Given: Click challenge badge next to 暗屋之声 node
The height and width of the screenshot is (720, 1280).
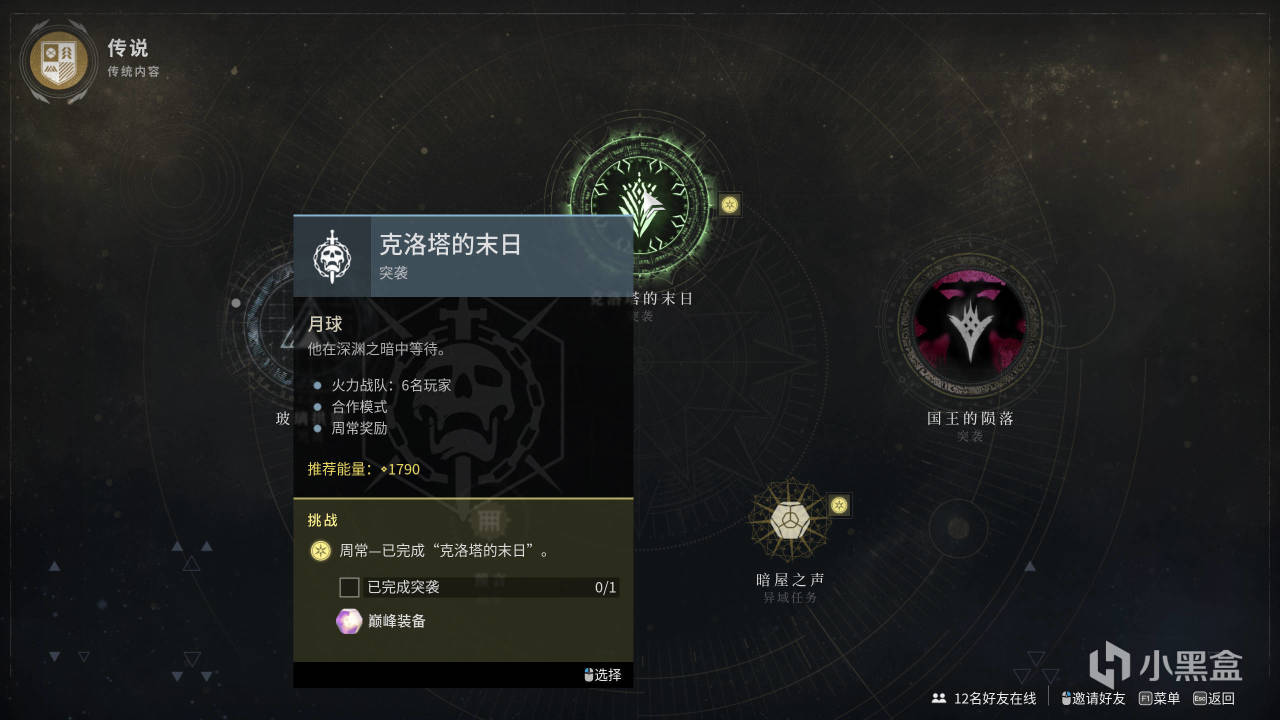Looking at the screenshot, I should [x=840, y=505].
